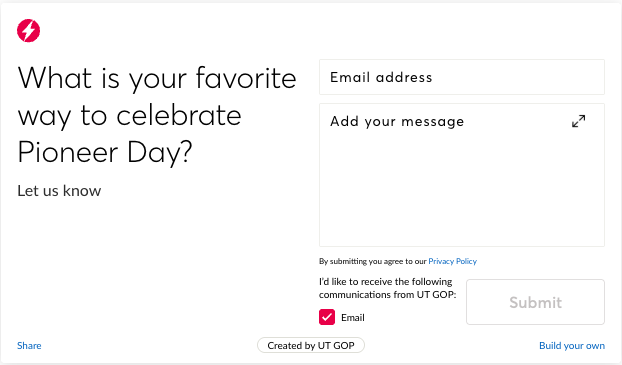Screen dimensions: 622x365
Task: Click the 'way to celebrate' heading line
Action: [129, 115]
